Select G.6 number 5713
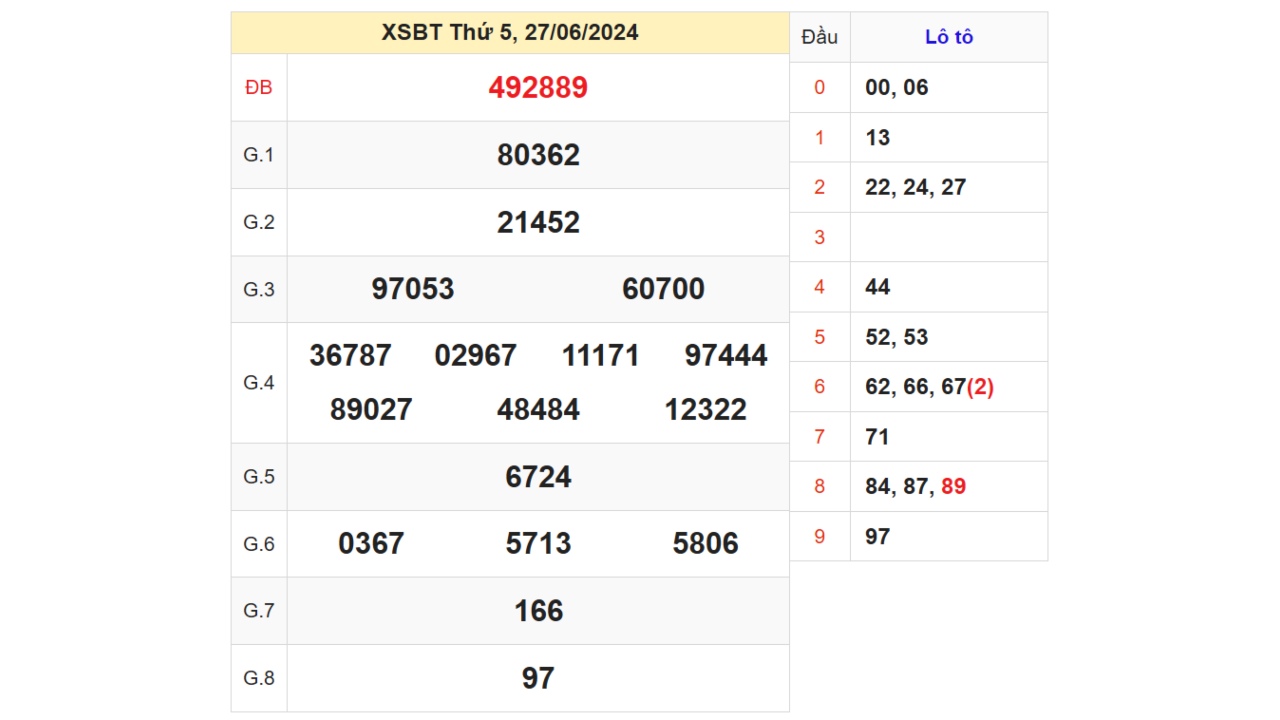 coord(538,543)
